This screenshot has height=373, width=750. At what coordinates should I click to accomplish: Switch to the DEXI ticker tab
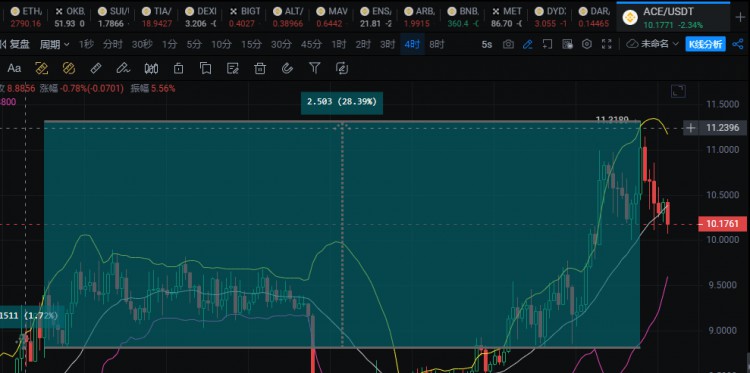[201, 17]
